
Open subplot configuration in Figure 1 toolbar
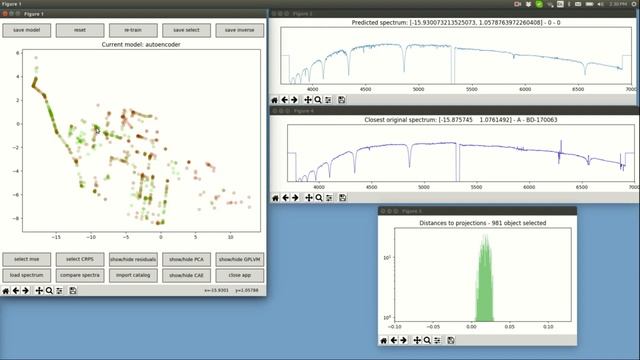pyautogui.click(x=60, y=291)
